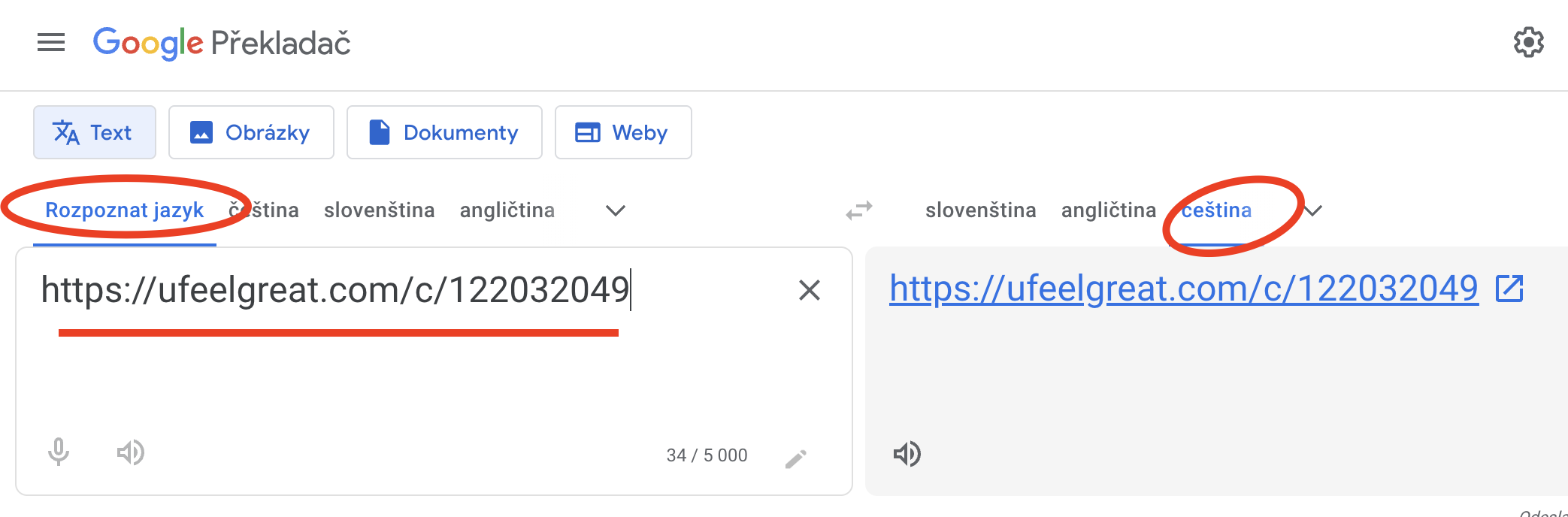
Task: Select Rozpoznat jazyk source option
Action: coord(125,210)
